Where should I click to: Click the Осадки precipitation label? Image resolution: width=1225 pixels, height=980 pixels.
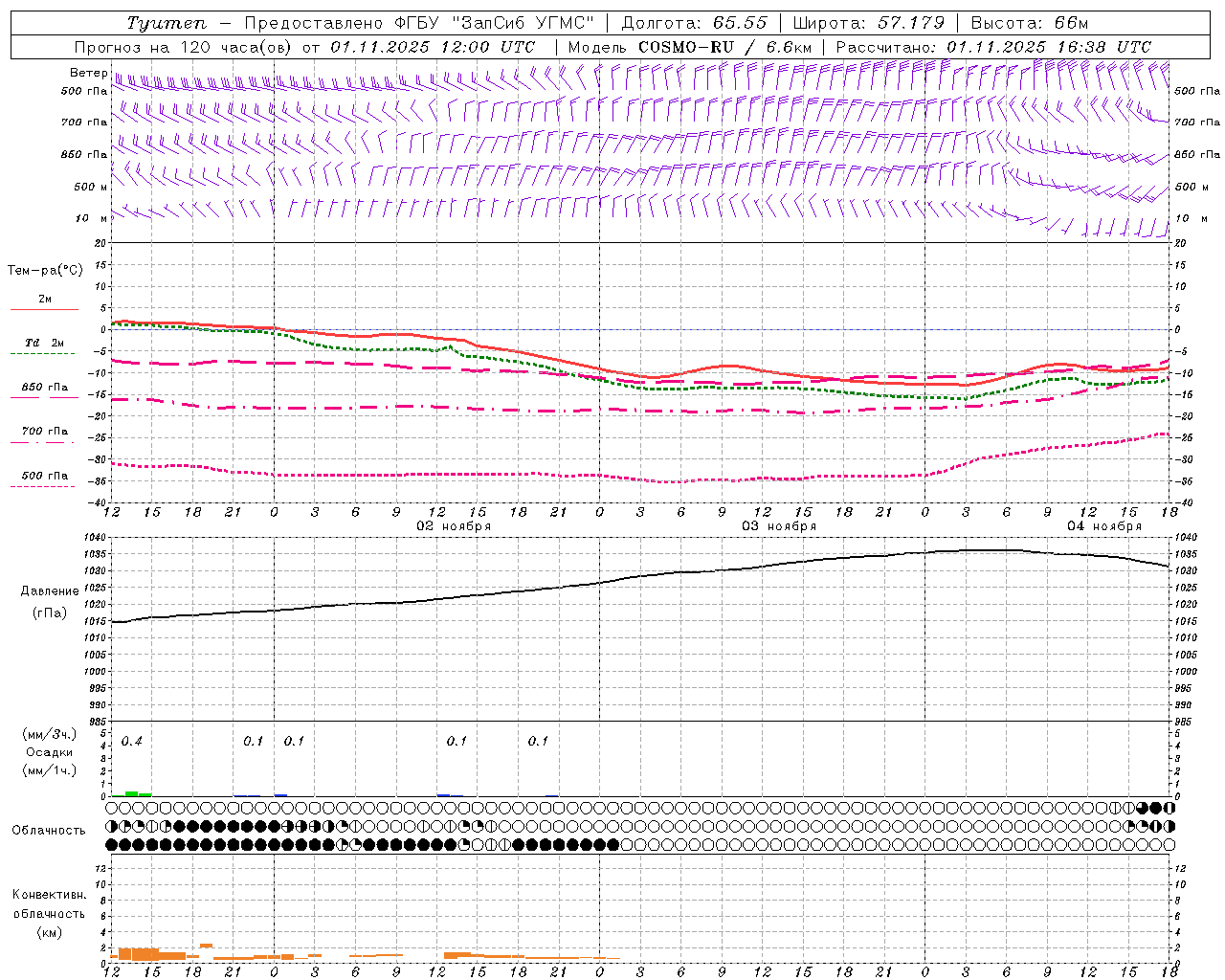click(49, 752)
